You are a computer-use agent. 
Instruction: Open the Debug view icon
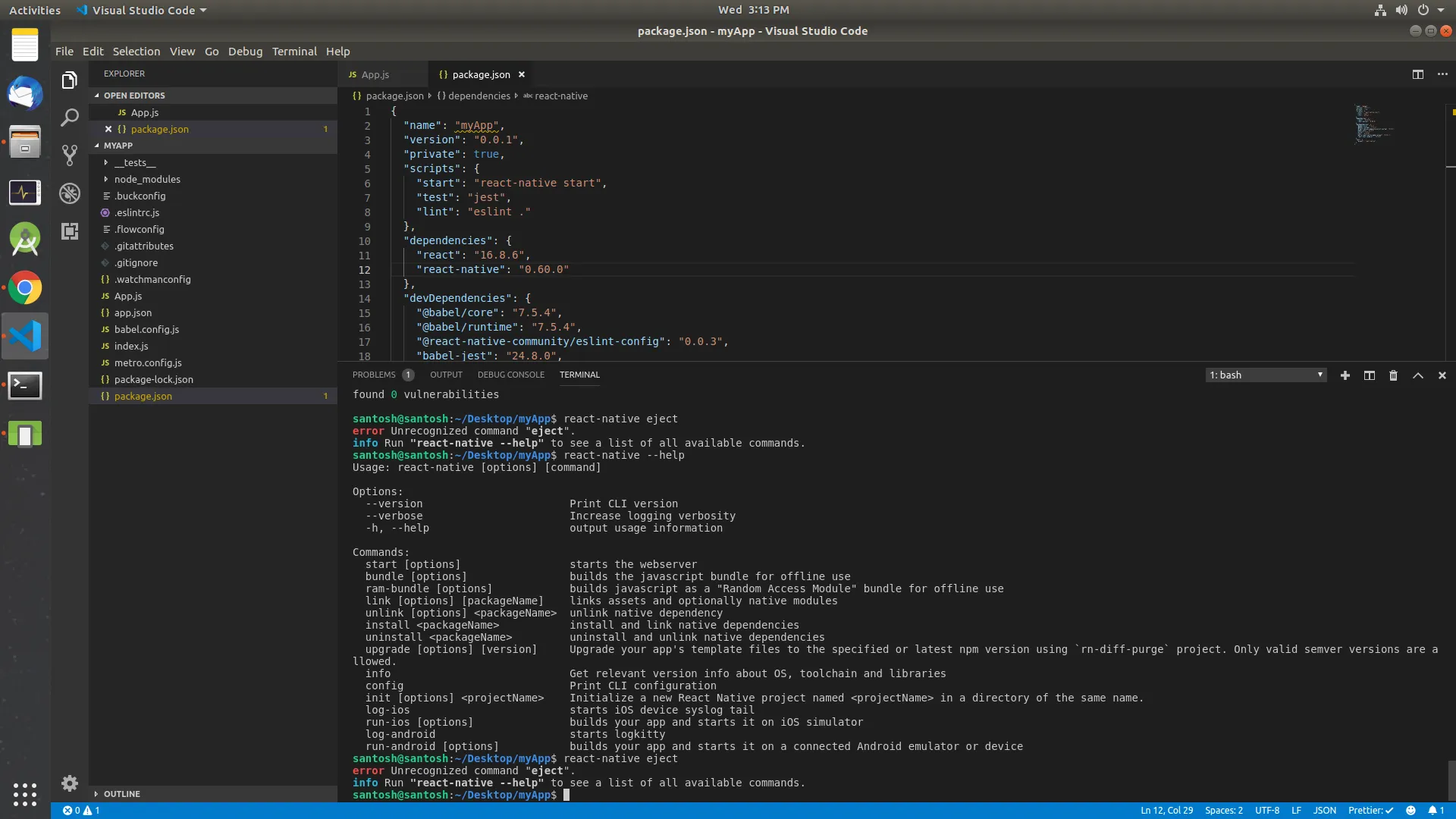click(70, 193)
